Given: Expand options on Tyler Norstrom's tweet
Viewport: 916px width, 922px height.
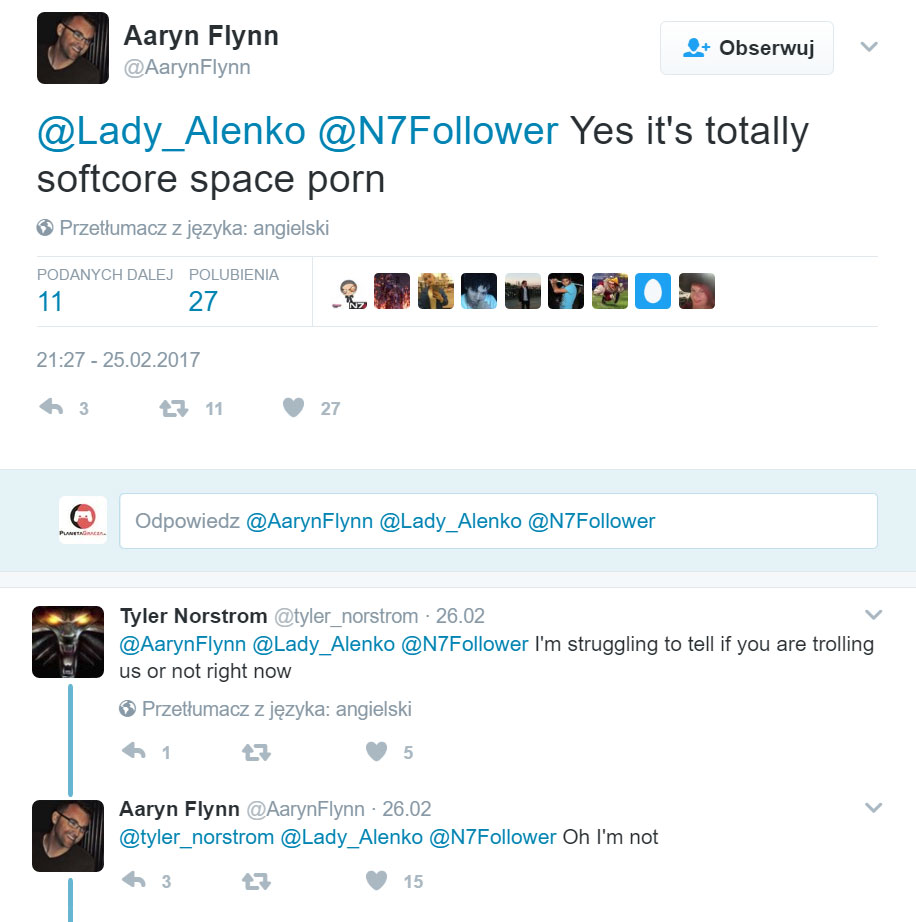Looking at the screenshot, I should tap(873, 614).
